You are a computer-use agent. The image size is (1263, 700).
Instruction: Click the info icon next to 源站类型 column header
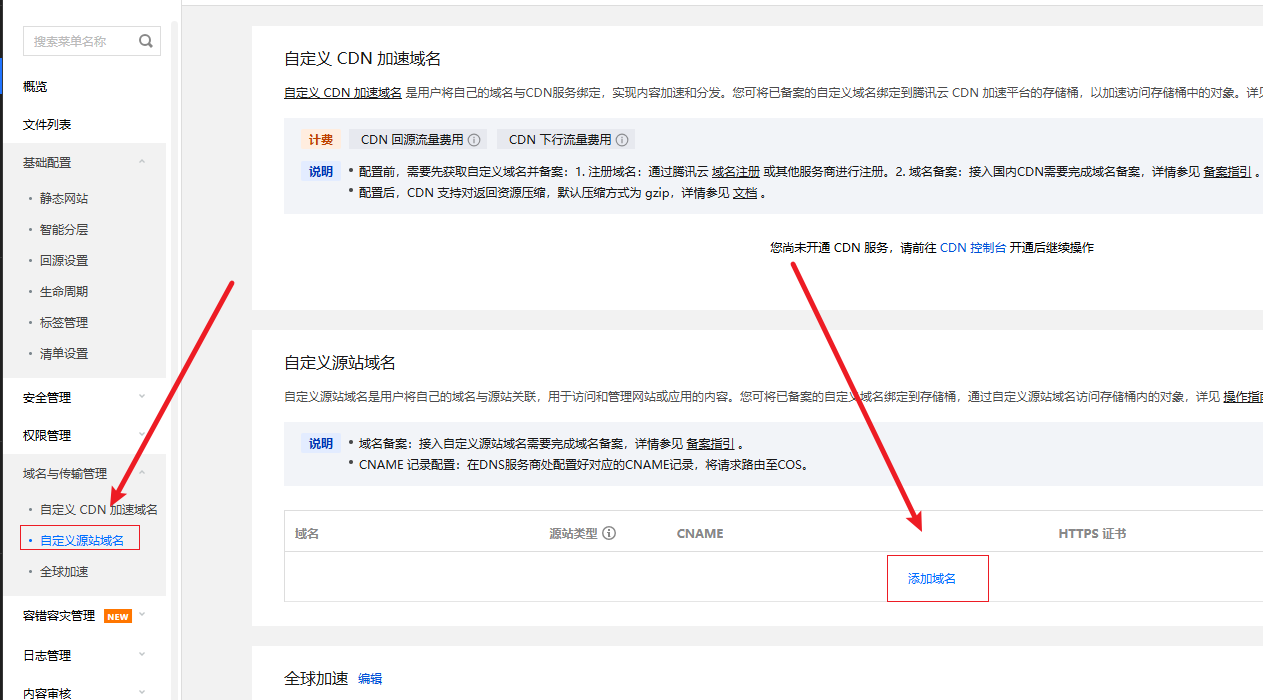tap(609, 533)
